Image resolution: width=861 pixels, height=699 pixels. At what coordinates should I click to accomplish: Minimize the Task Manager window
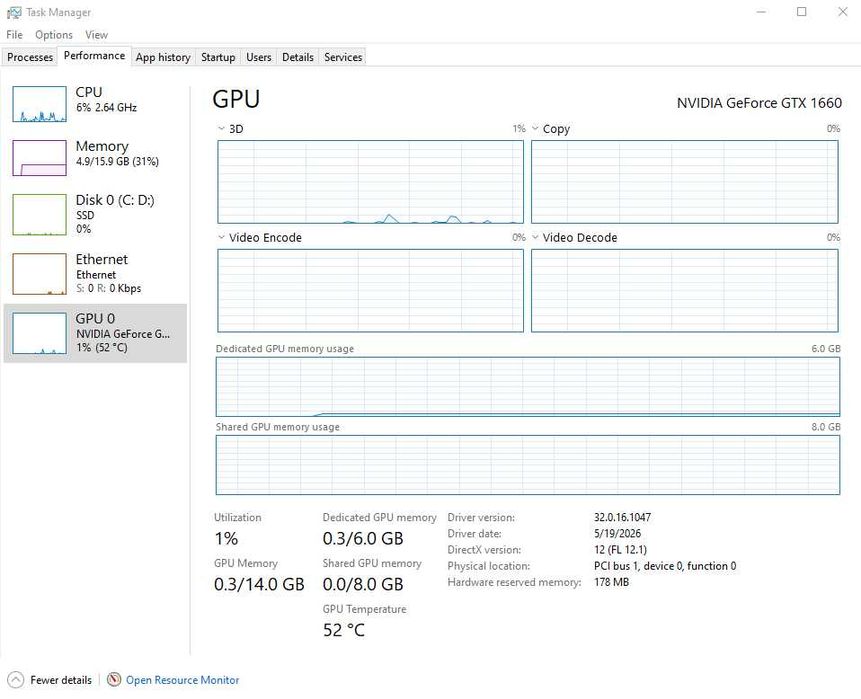[761, 12]
